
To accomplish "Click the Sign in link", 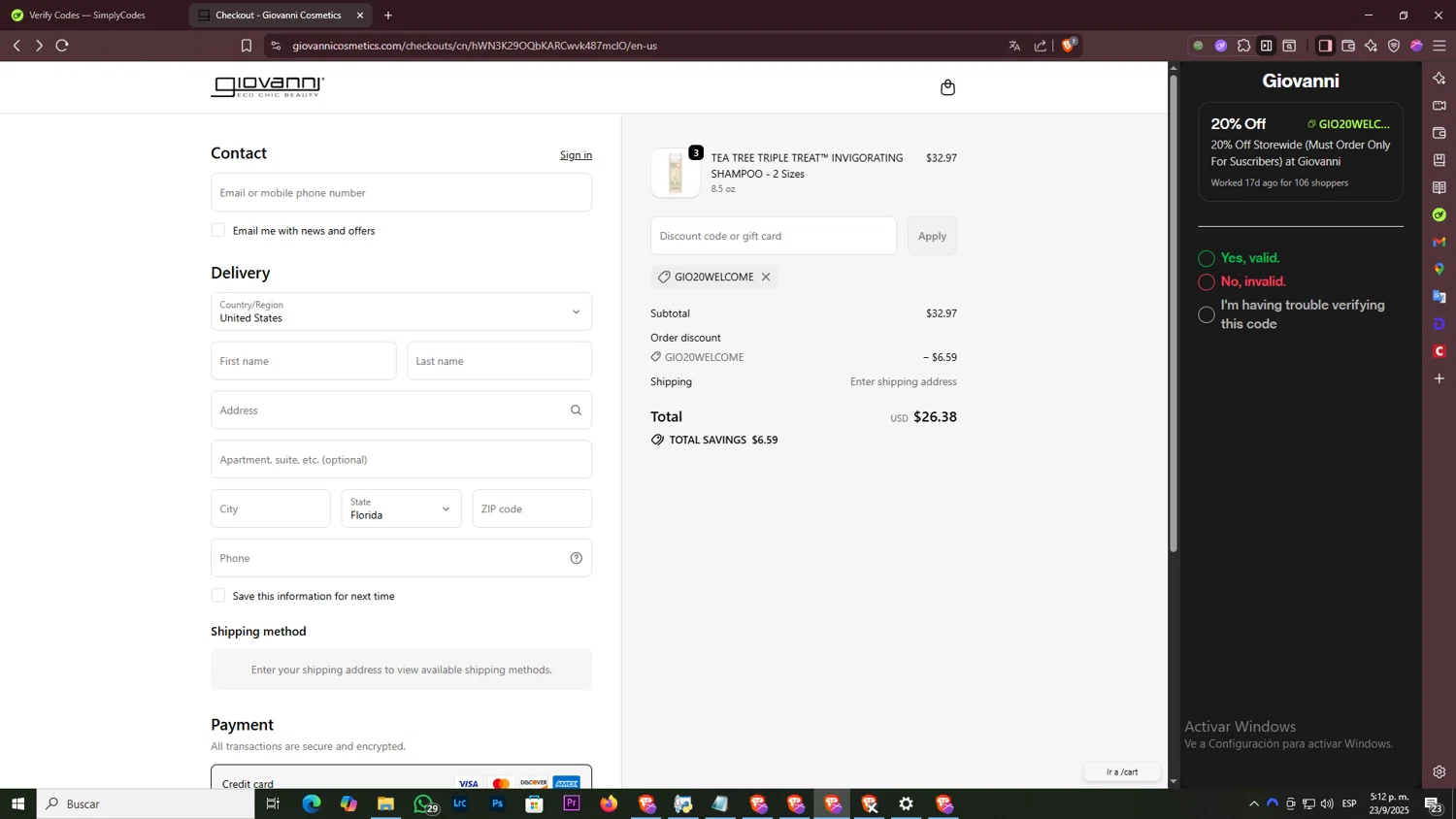I will tap(576, 155).
